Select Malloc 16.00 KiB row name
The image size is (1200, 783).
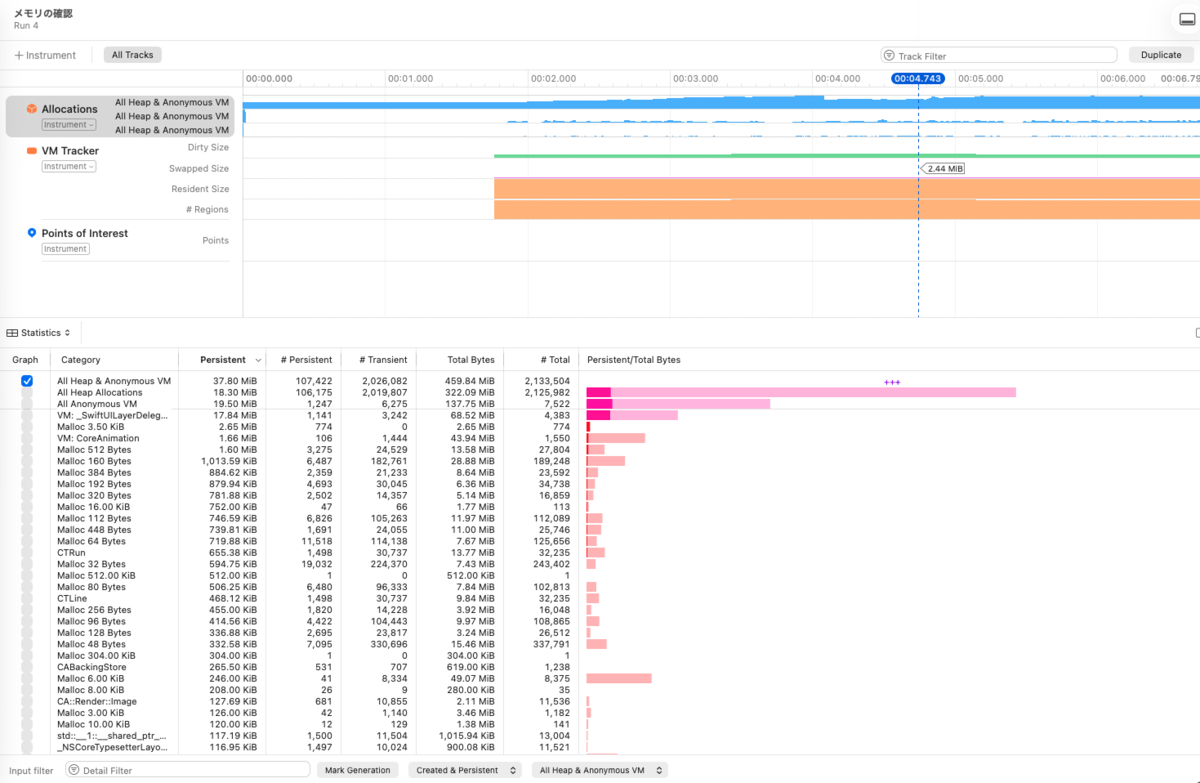tap(93, 507)
